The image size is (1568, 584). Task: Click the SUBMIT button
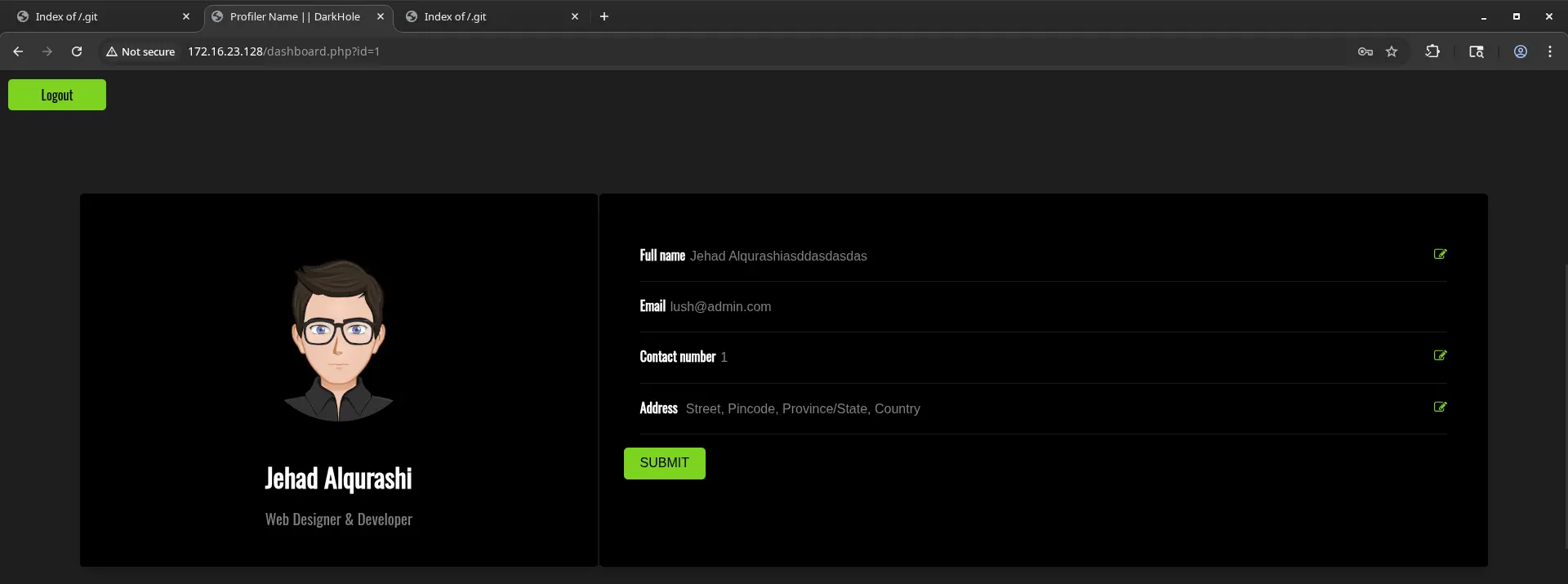pyautogui.click(x=664, y=463)
